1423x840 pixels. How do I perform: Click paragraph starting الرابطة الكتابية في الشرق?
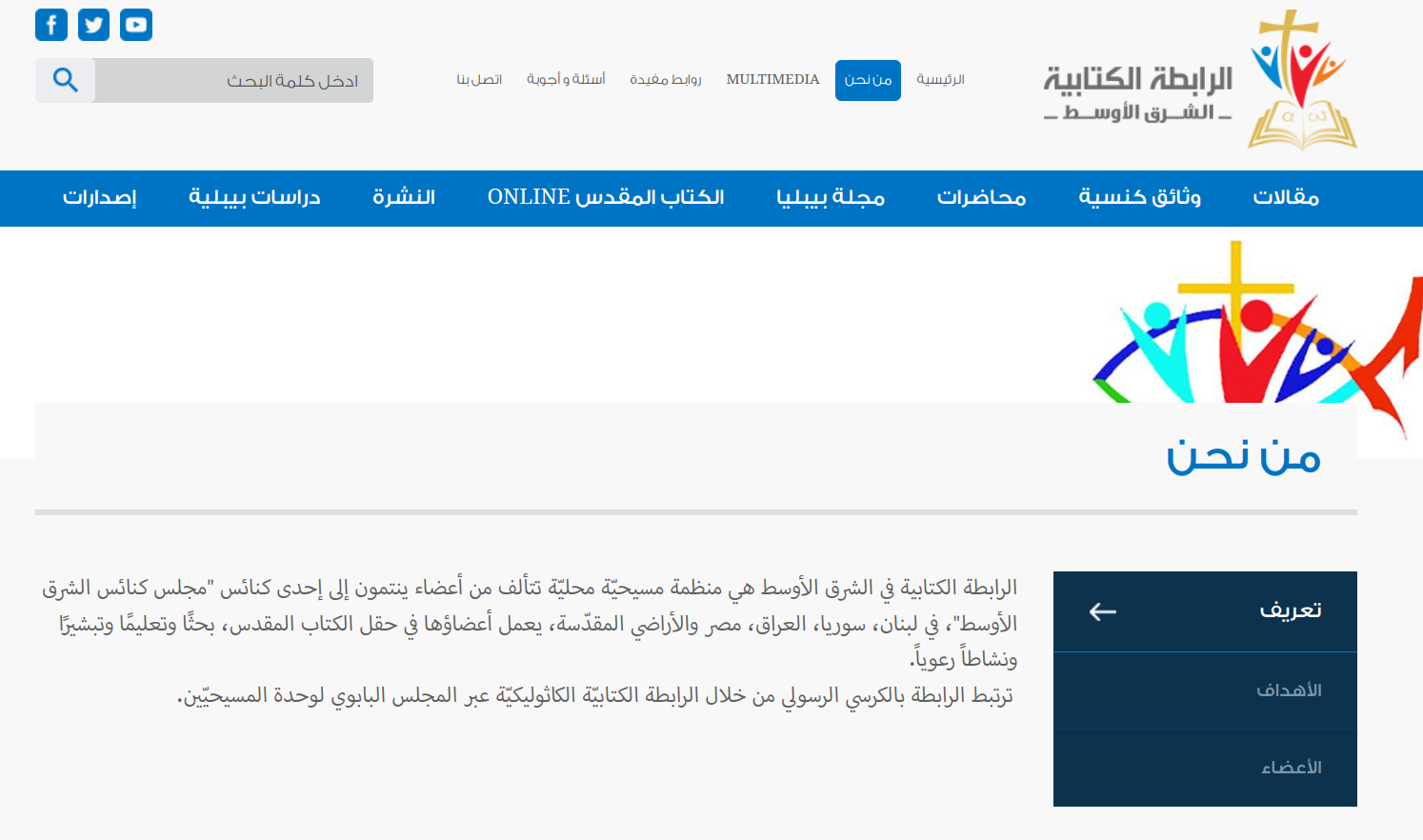click(x=530, y=623)
